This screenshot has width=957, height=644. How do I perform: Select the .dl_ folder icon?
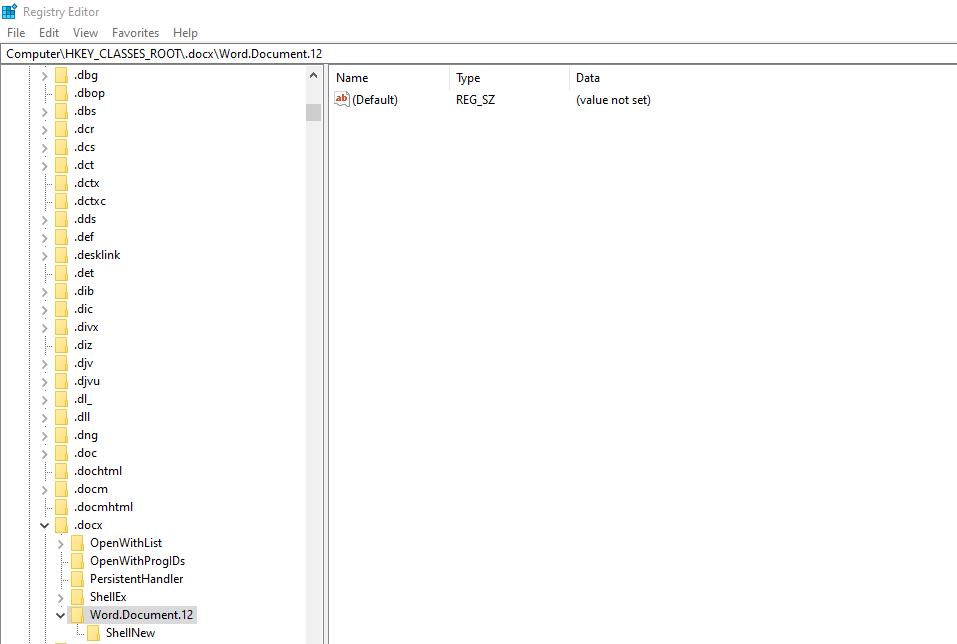(x=61, y=399)
